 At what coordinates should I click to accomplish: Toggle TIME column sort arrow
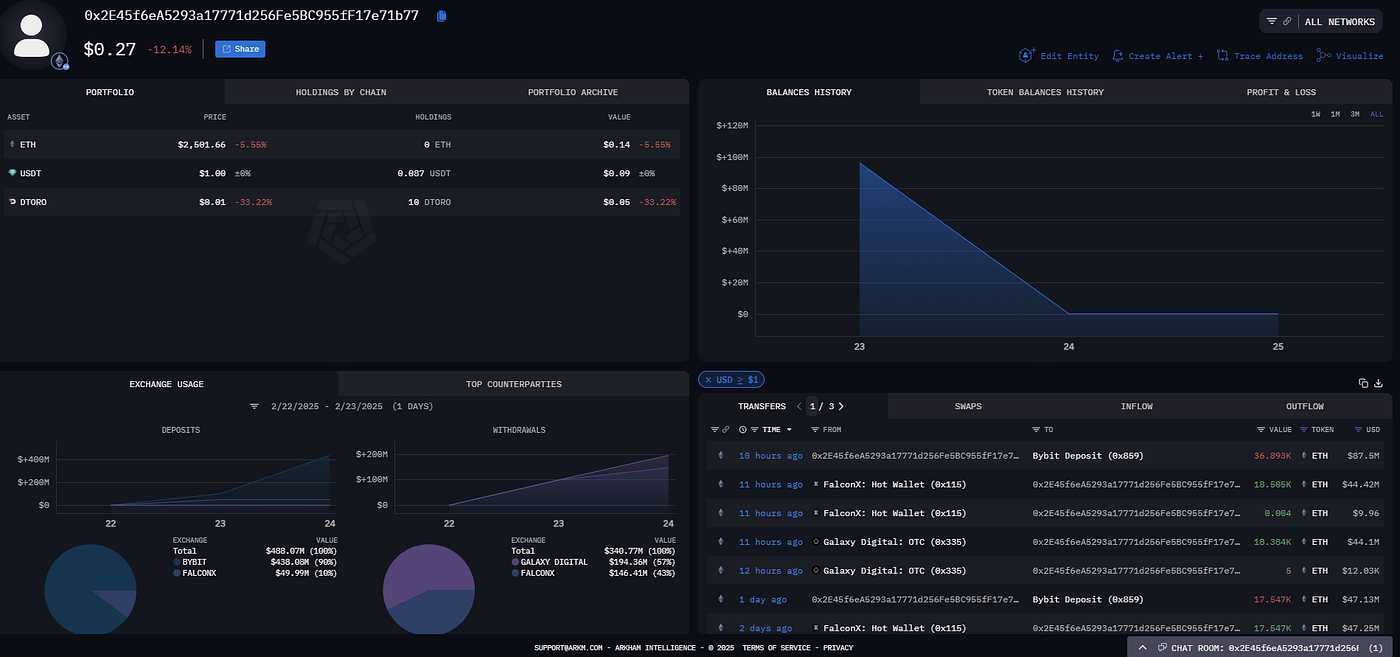788,429
